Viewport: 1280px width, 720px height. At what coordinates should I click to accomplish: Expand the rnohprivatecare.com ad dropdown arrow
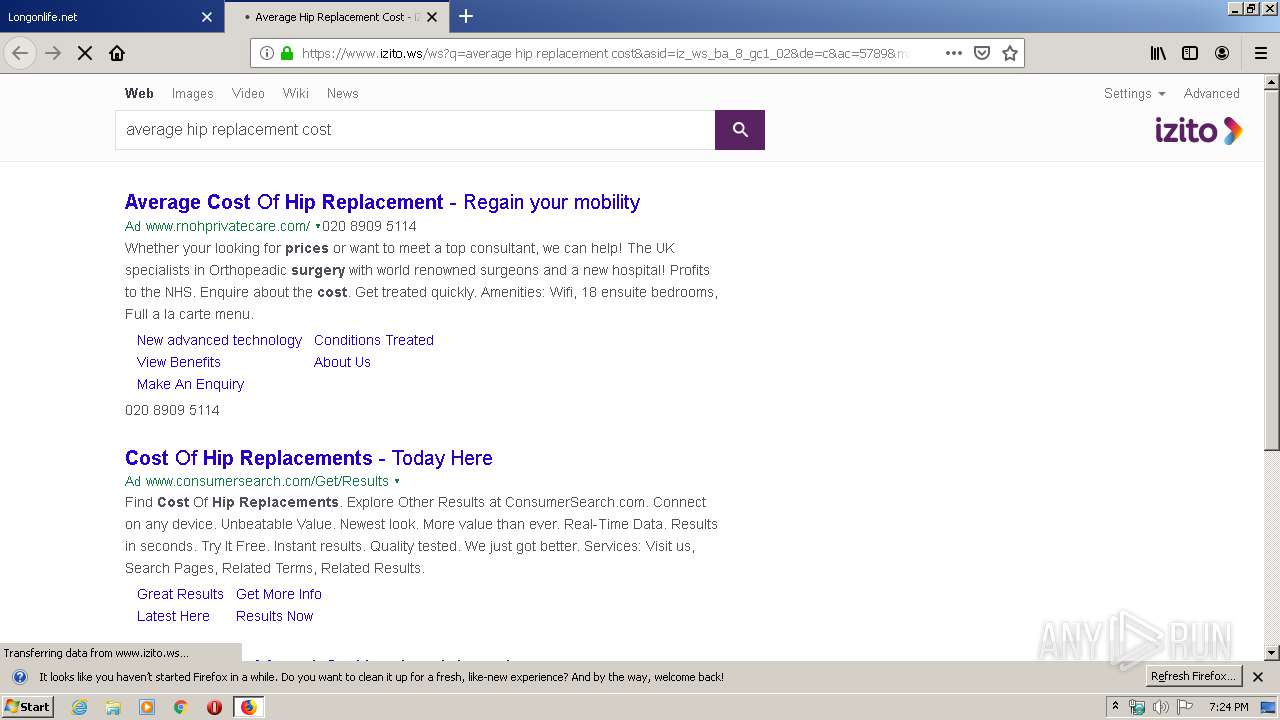[x=317, y=227]
